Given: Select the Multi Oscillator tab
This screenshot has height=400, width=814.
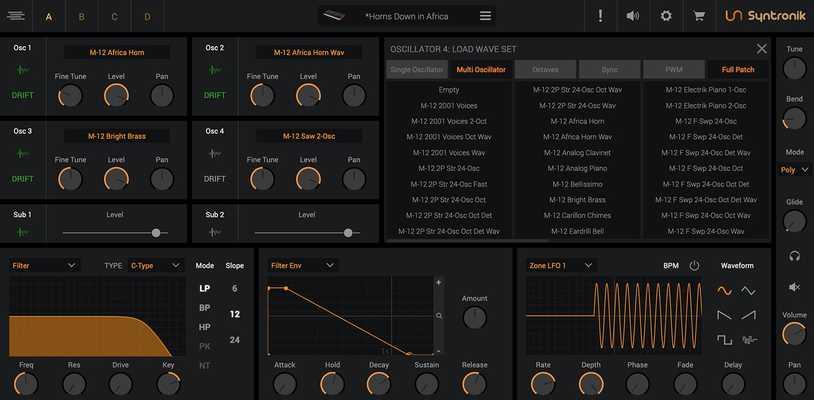Looking at the screenshot, I should tap(481, 70).
